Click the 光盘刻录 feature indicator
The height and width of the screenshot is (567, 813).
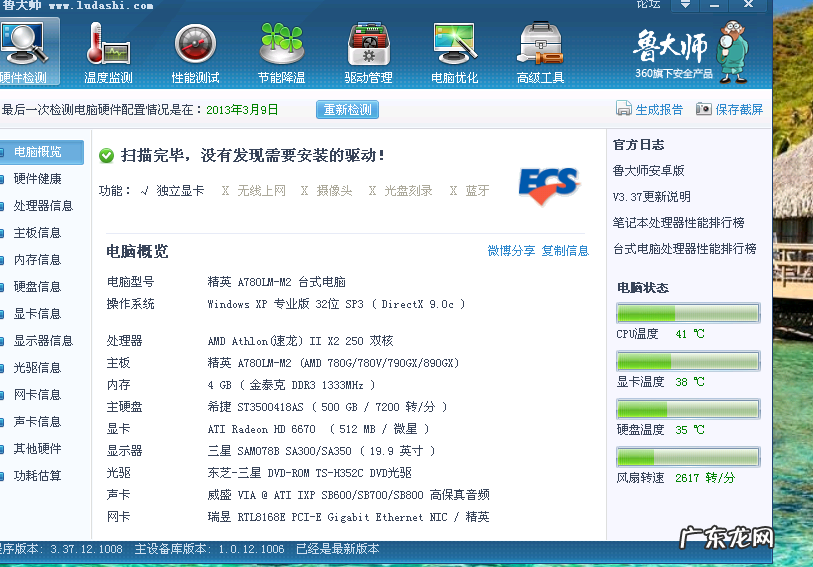tap(400, 191)
